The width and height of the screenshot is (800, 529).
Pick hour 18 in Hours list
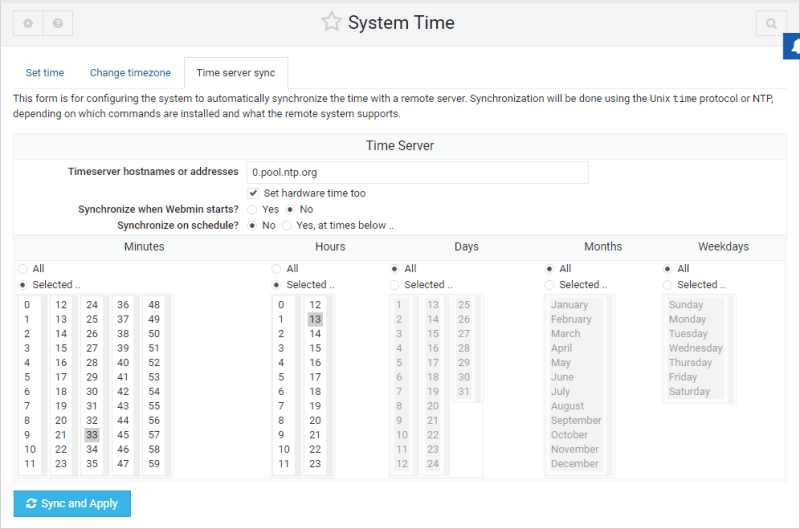[315, 391]
